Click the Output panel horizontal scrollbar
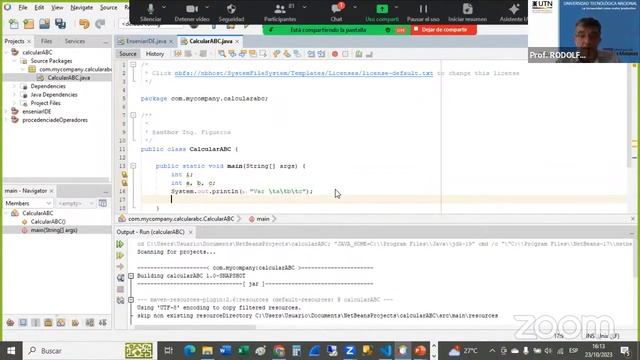Viewport: 640px width, 360px height. pos(195,327)
